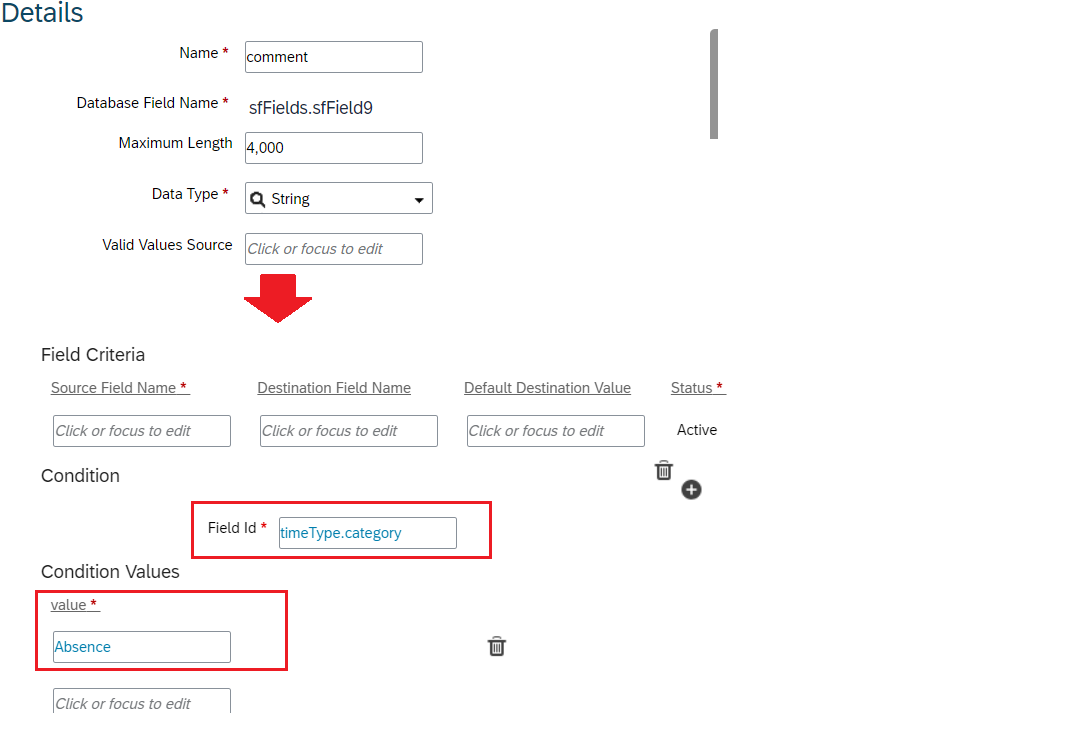
Task: Edit the Field Id timeType.category input
Action: tap(367, 533)
